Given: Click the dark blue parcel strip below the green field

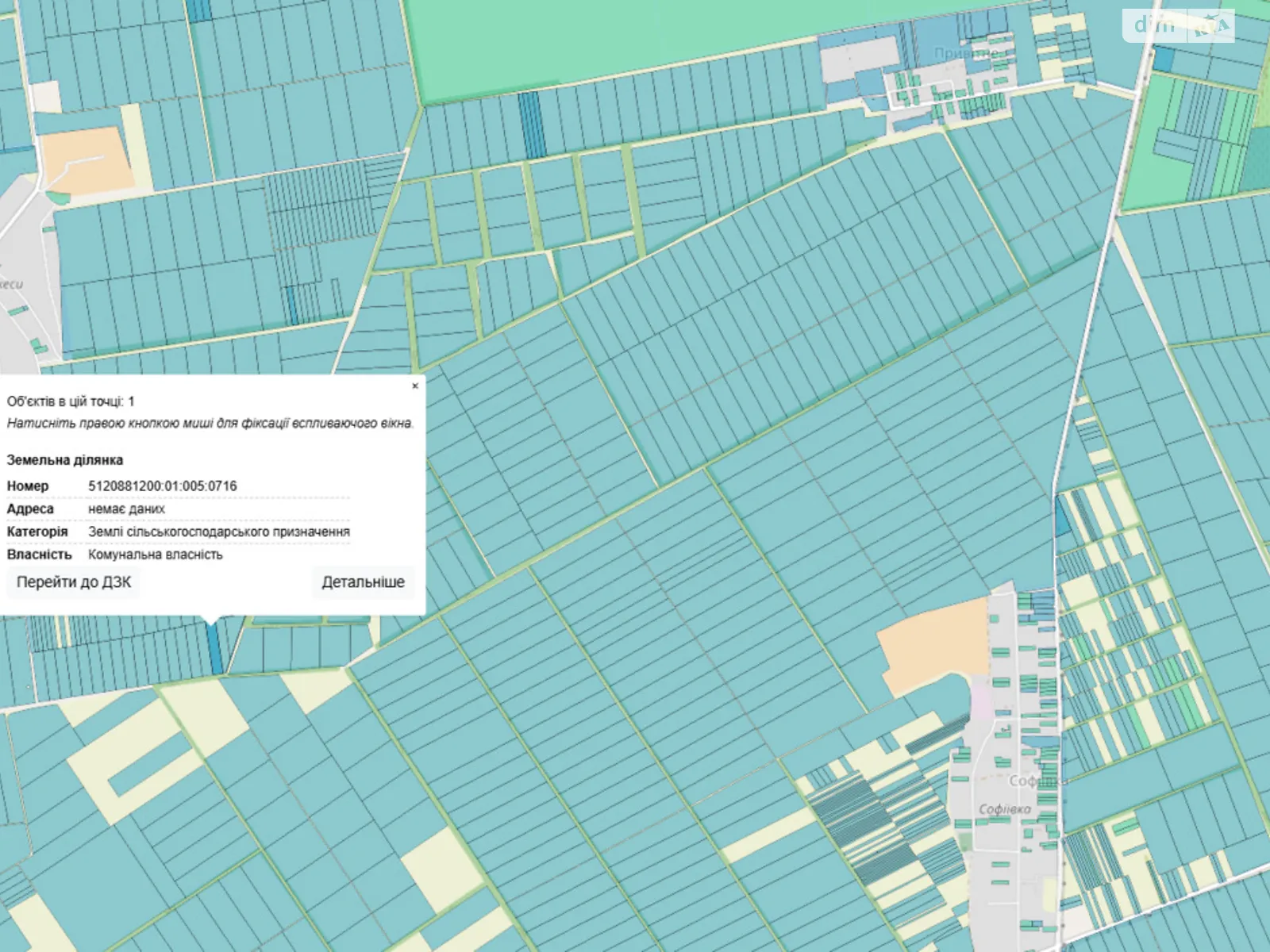Looking at the screenshot, I should click(529, 124).
